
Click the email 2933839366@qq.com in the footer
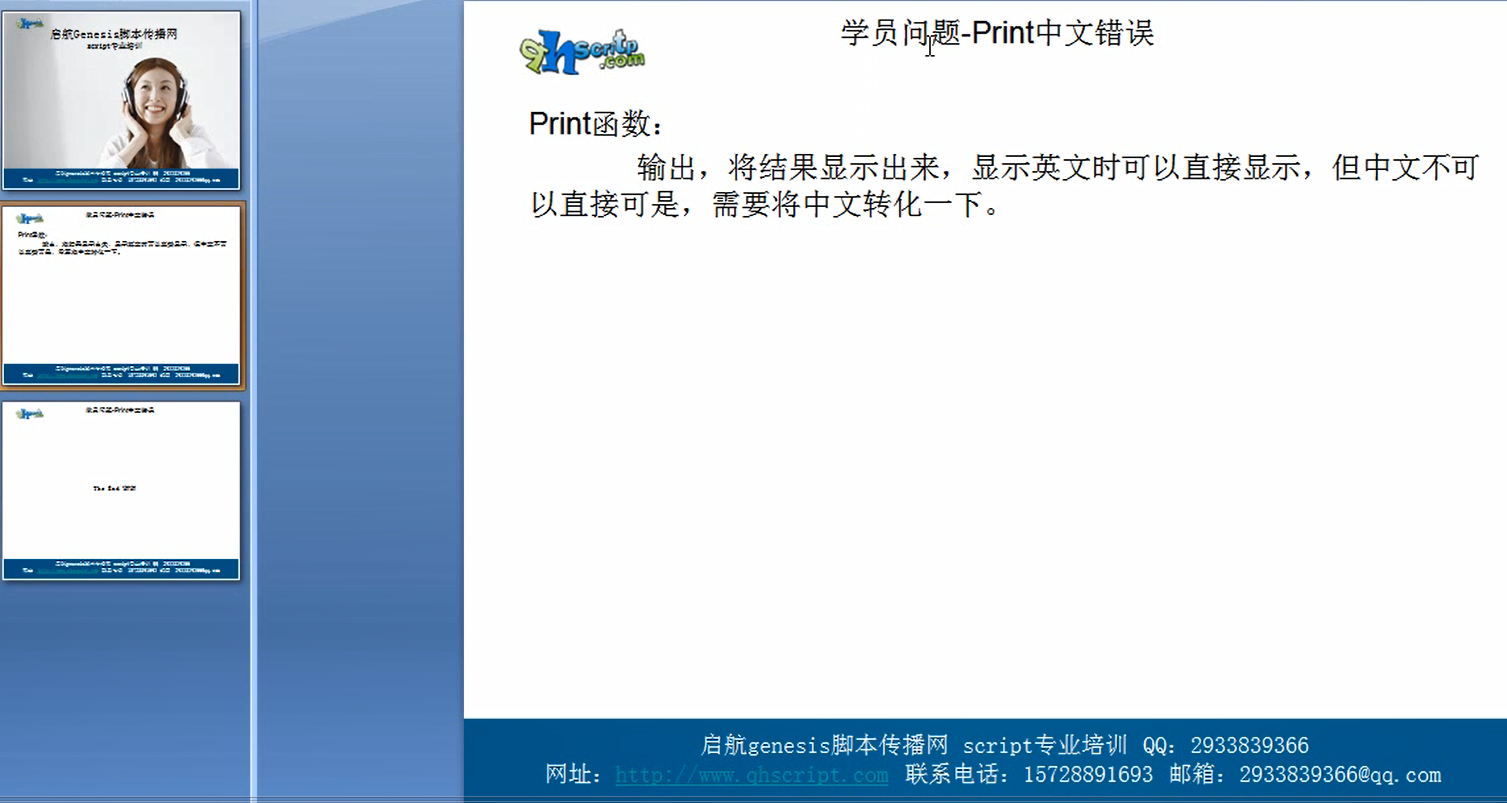[1339, 775]
